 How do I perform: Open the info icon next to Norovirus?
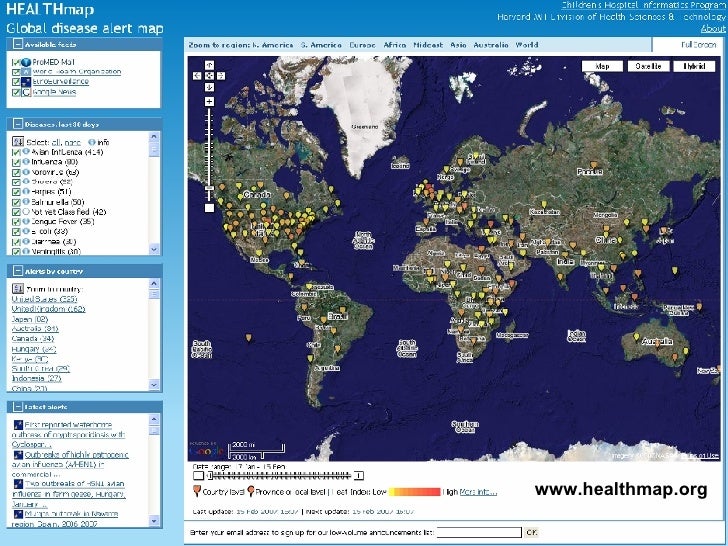pos(26,172)
